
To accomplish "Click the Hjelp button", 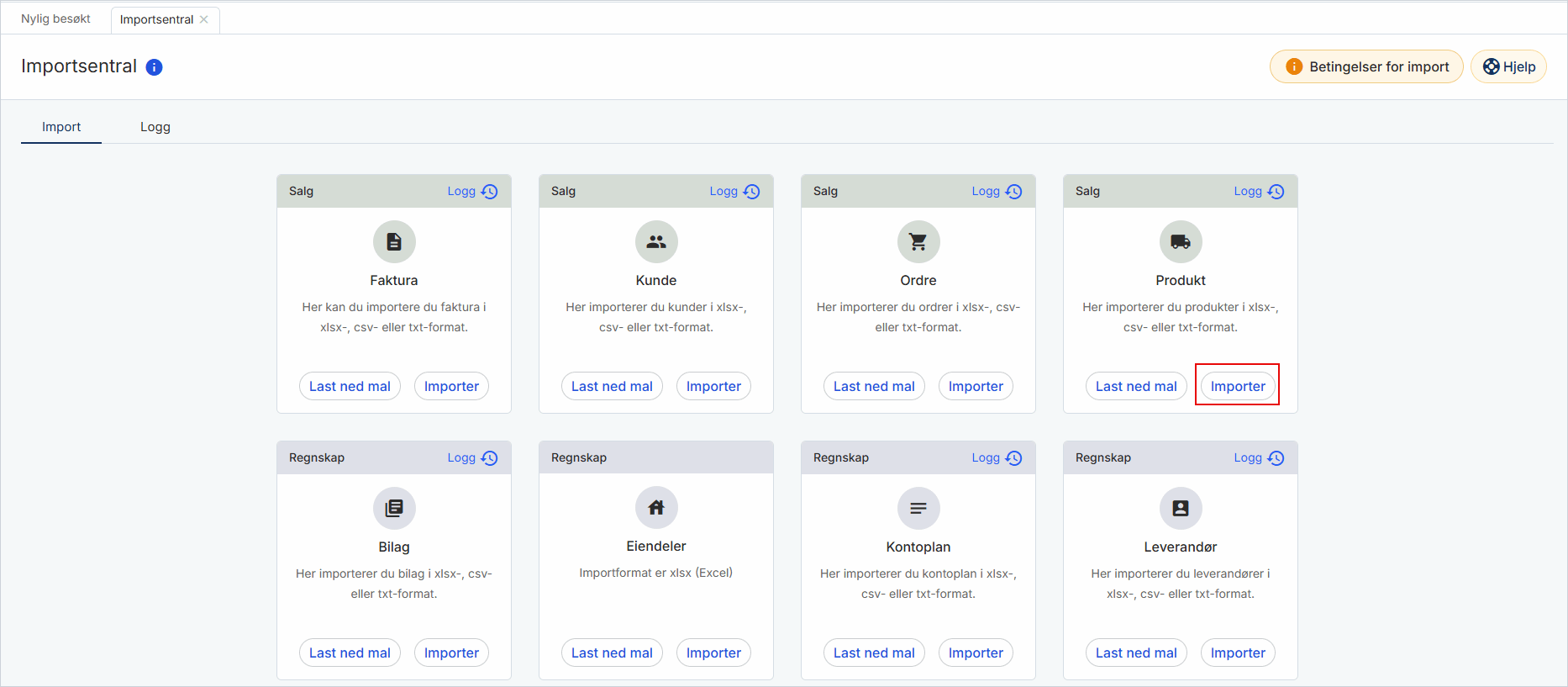I will tap(1508, 66).
